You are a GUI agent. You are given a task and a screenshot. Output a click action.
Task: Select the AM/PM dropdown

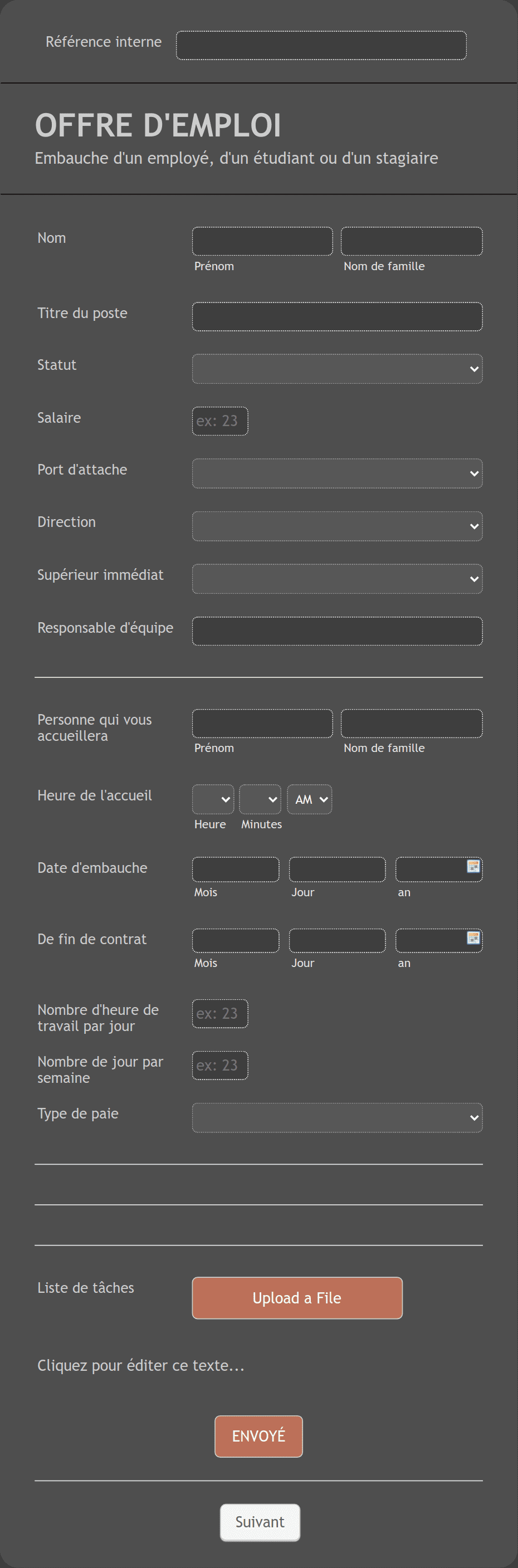tap(309, 799)
